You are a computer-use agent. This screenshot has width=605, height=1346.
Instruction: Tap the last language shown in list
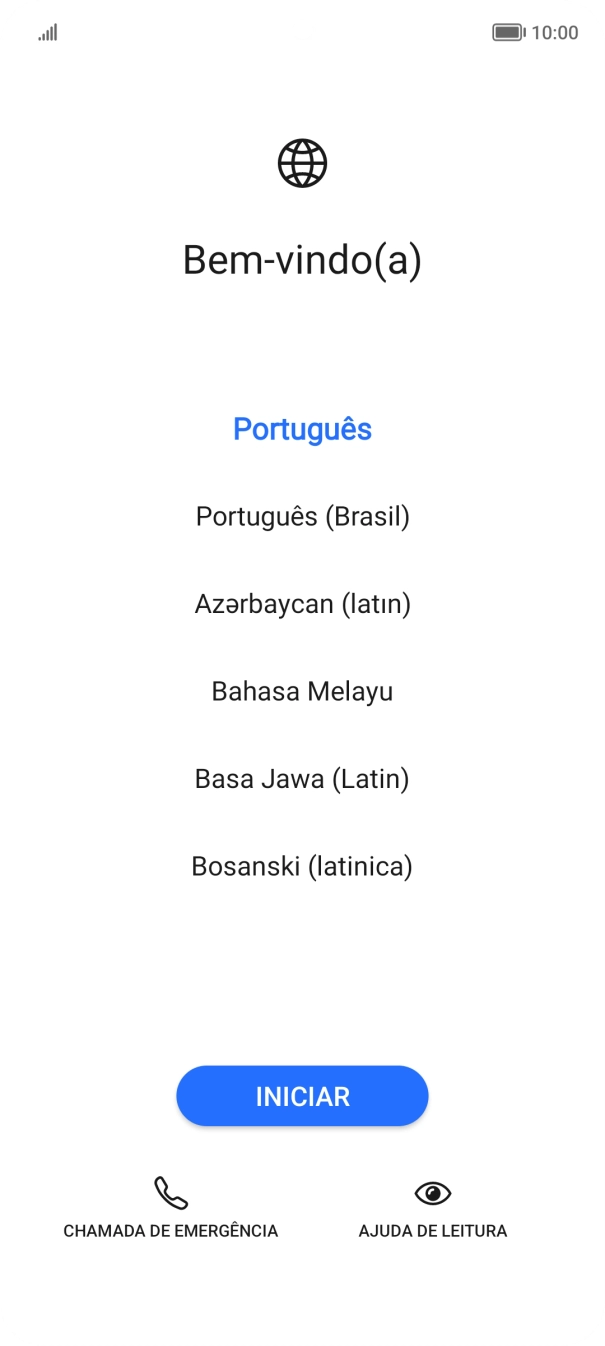click(302, 866)
